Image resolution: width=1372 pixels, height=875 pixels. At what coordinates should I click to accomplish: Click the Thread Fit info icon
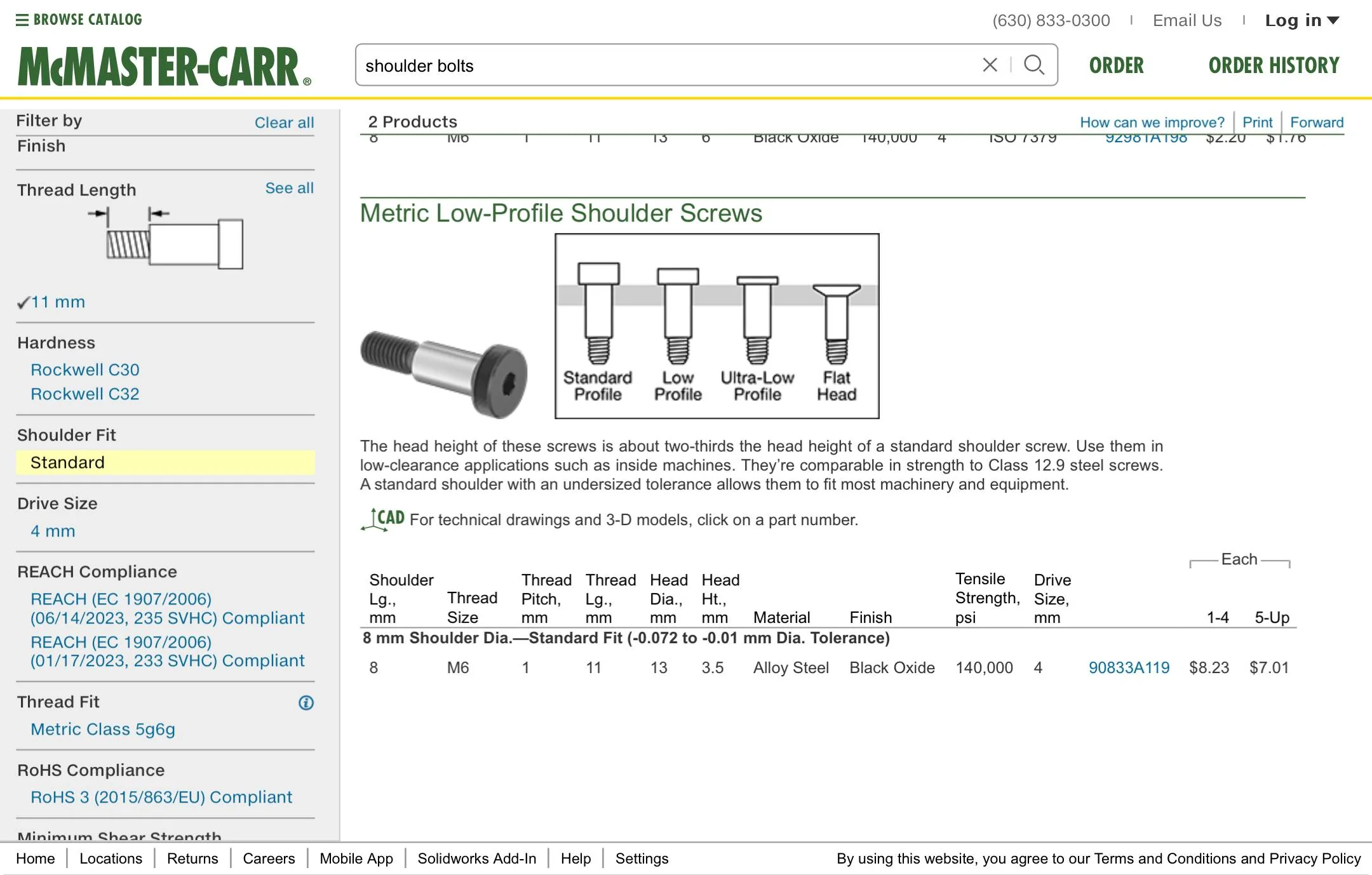pyautogui.click(x=306, y=702)
